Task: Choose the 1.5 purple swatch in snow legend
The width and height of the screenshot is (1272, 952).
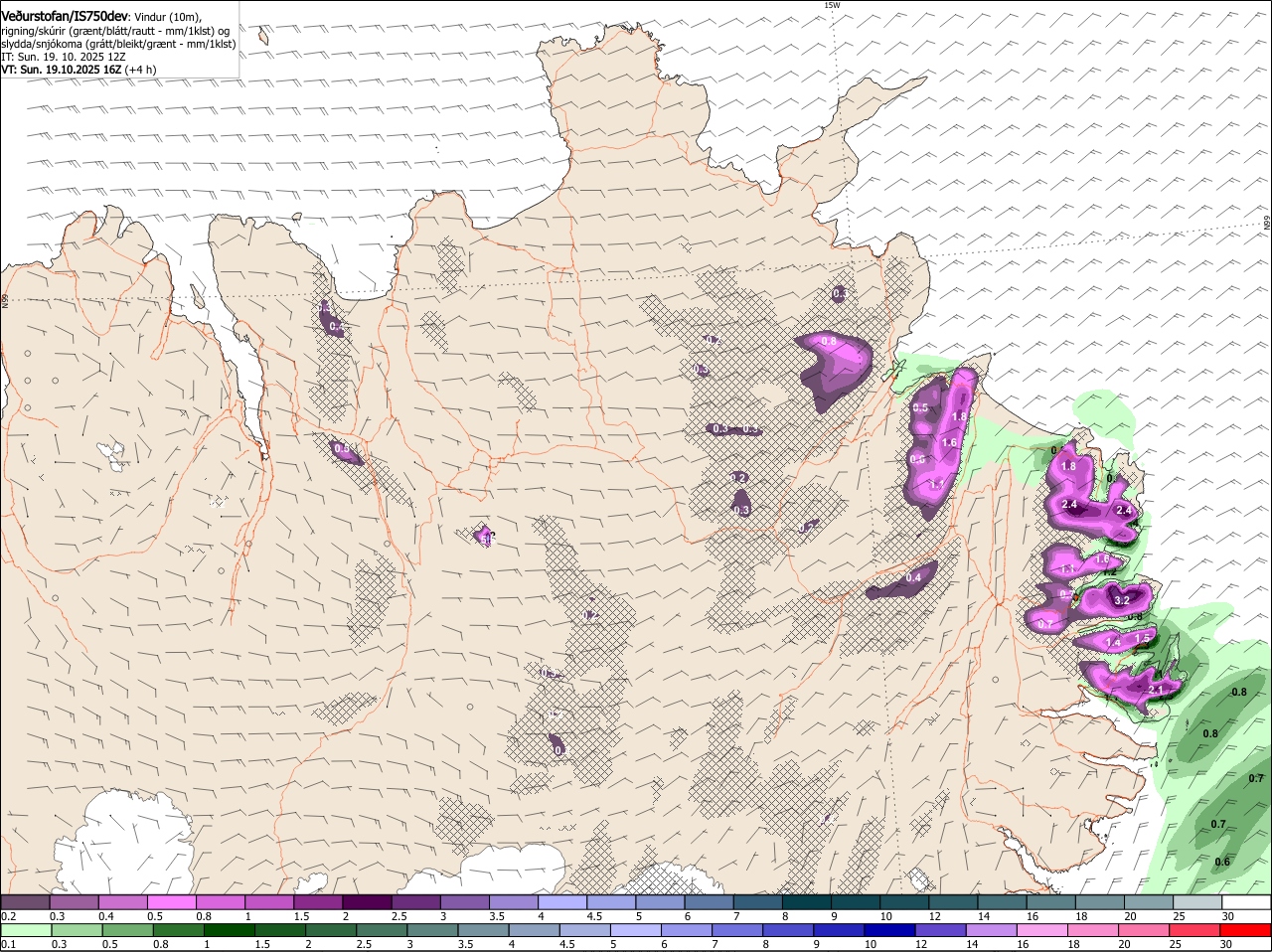Action: coord(318,901)
